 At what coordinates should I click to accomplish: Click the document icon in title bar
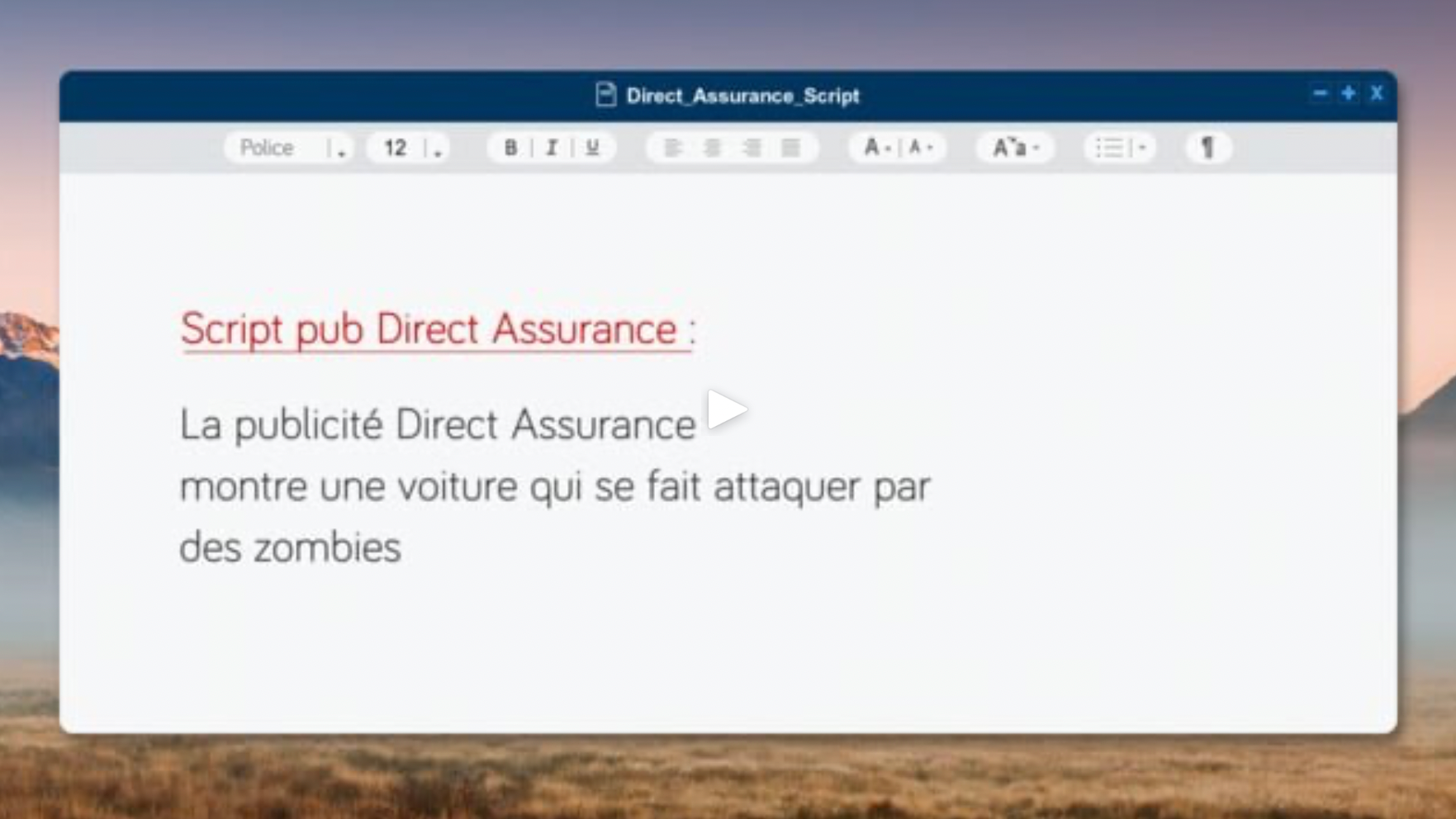click(605, 95)
